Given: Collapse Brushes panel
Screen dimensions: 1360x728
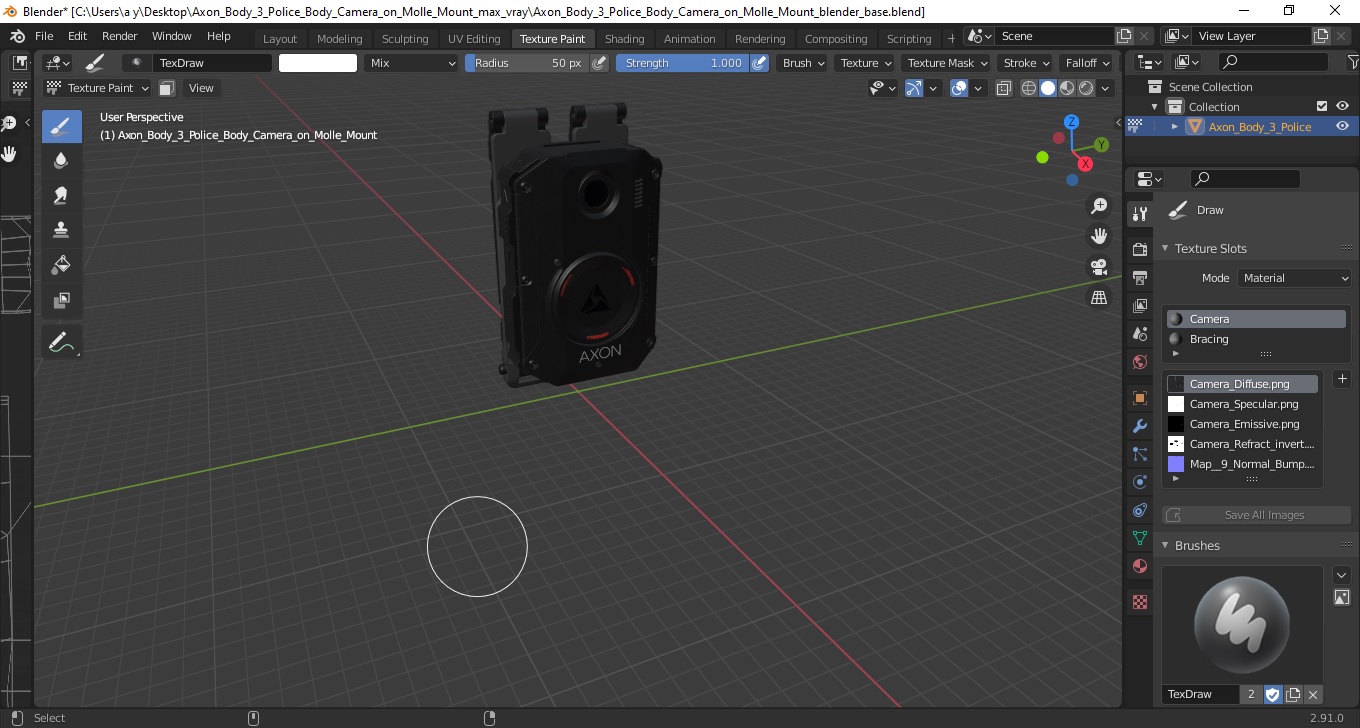Looking at the screenshot, I should [x=1165, y=545].
